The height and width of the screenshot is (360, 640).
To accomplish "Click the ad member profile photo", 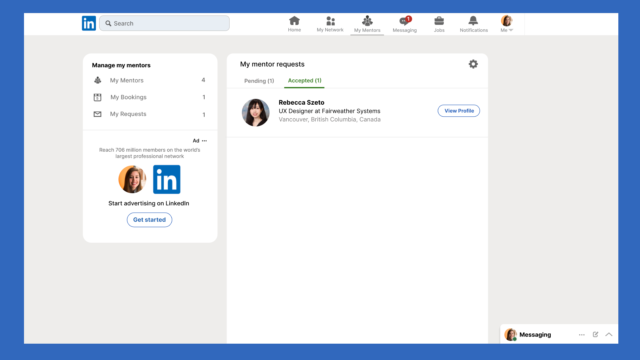I will (x=132, y=179).
